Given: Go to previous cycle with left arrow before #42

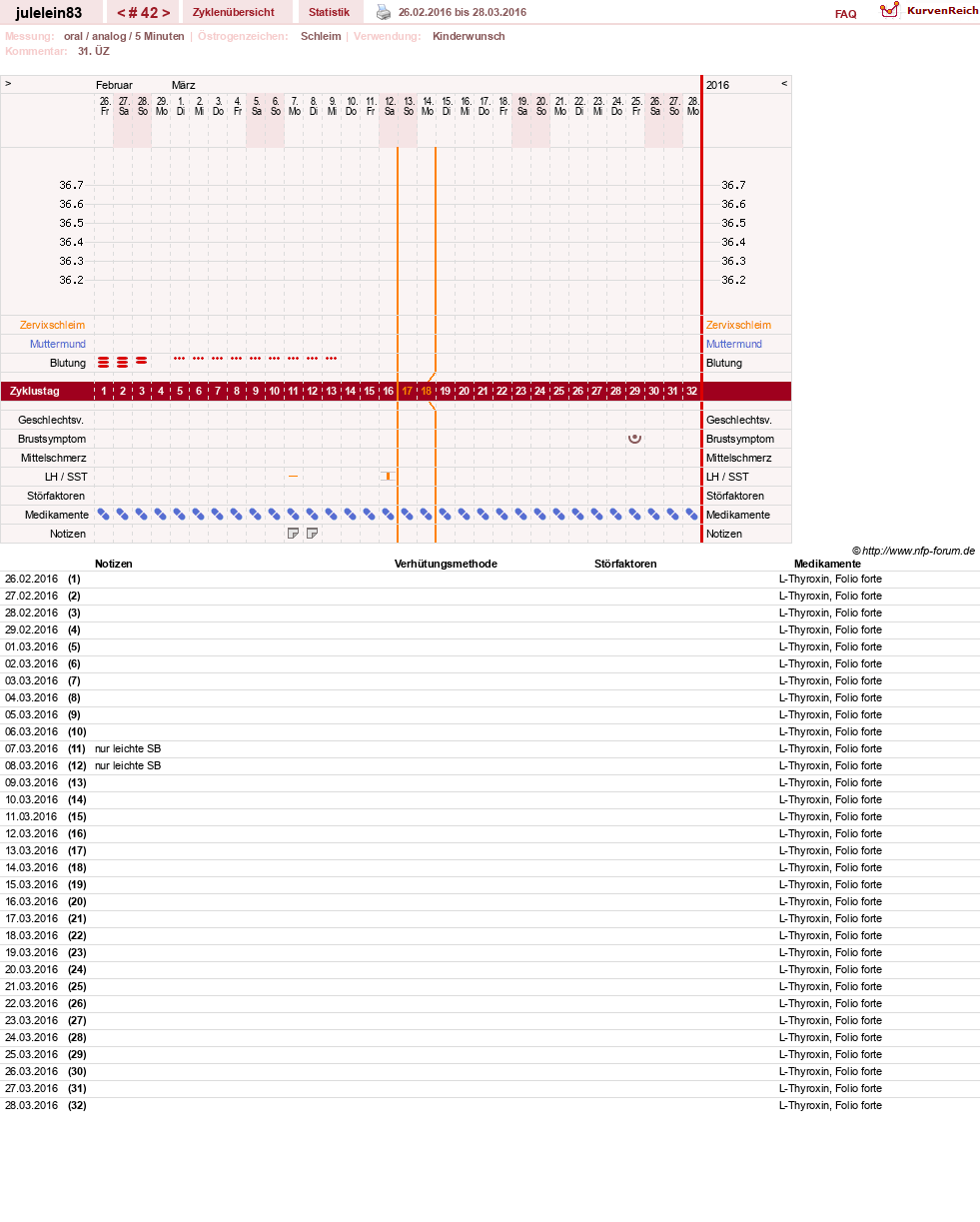Looking at the screenshot, I should [x=121, y=13].
